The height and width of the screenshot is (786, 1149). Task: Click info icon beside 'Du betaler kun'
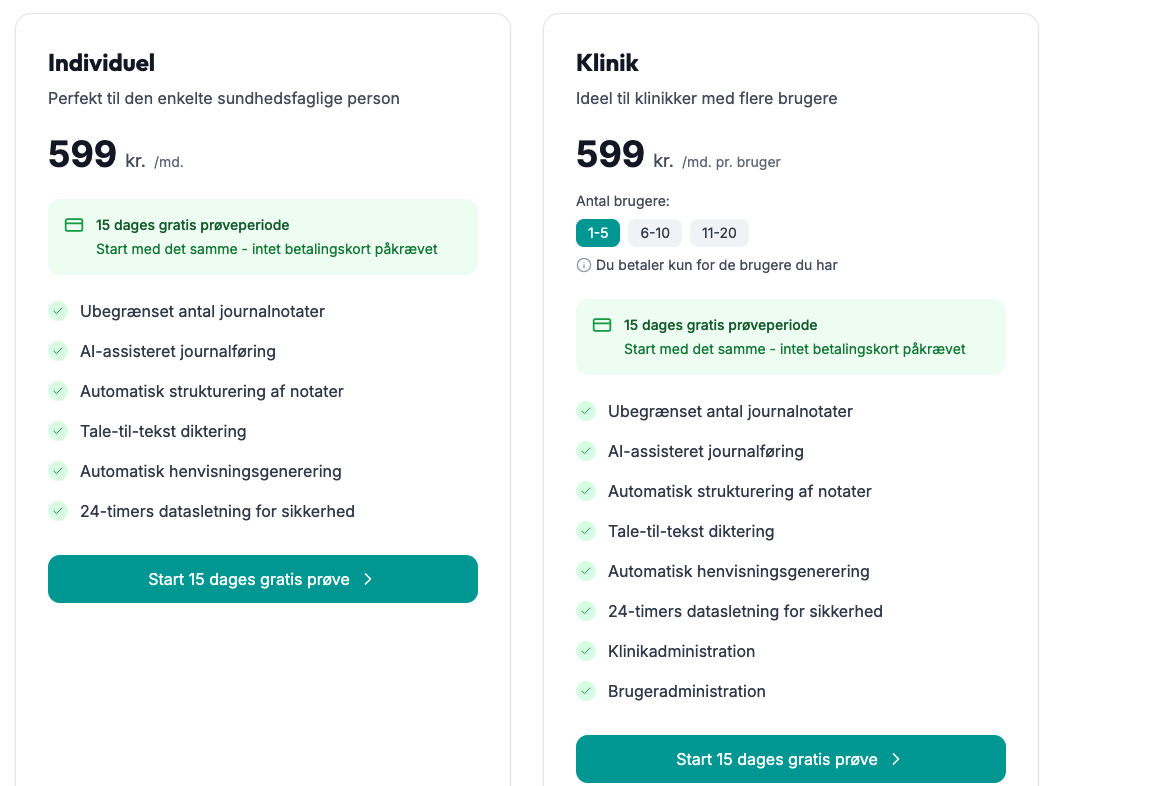pos(584,265)
